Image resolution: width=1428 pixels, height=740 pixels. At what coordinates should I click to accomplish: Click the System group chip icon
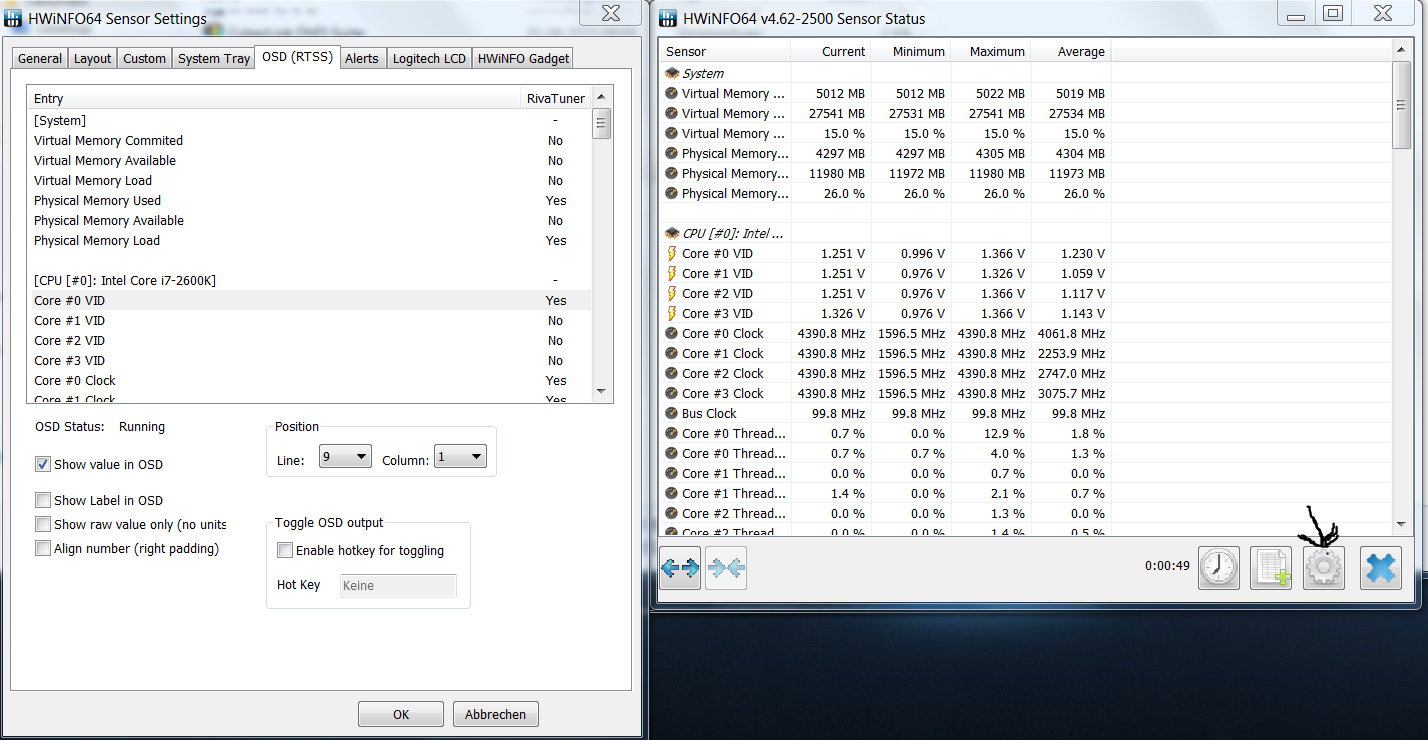672,73
